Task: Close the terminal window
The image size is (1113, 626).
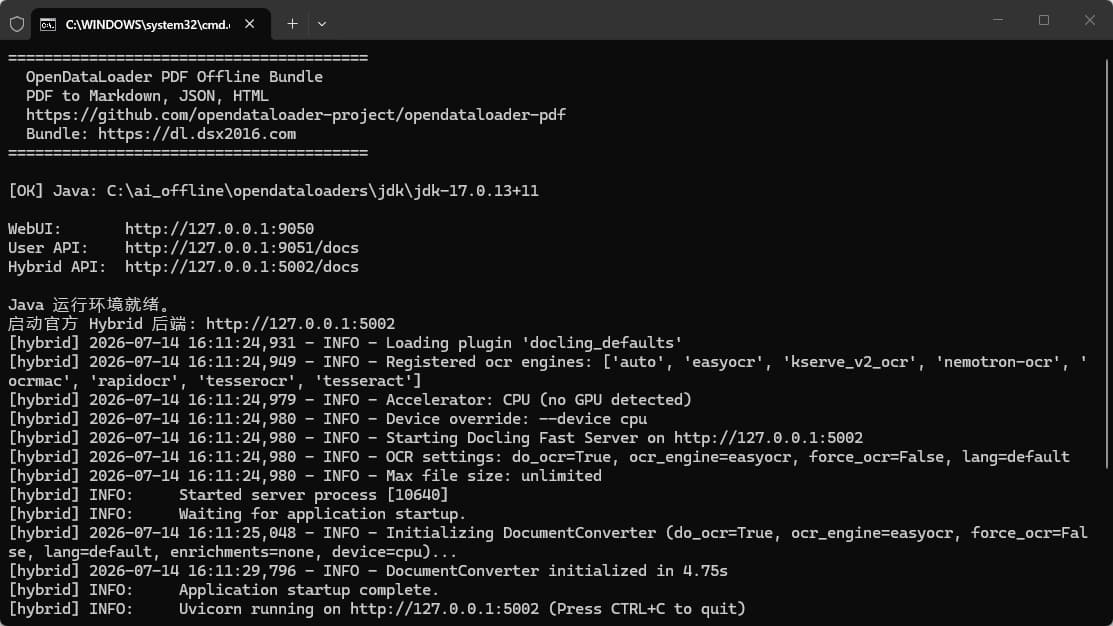Action: coord(1090,20)
